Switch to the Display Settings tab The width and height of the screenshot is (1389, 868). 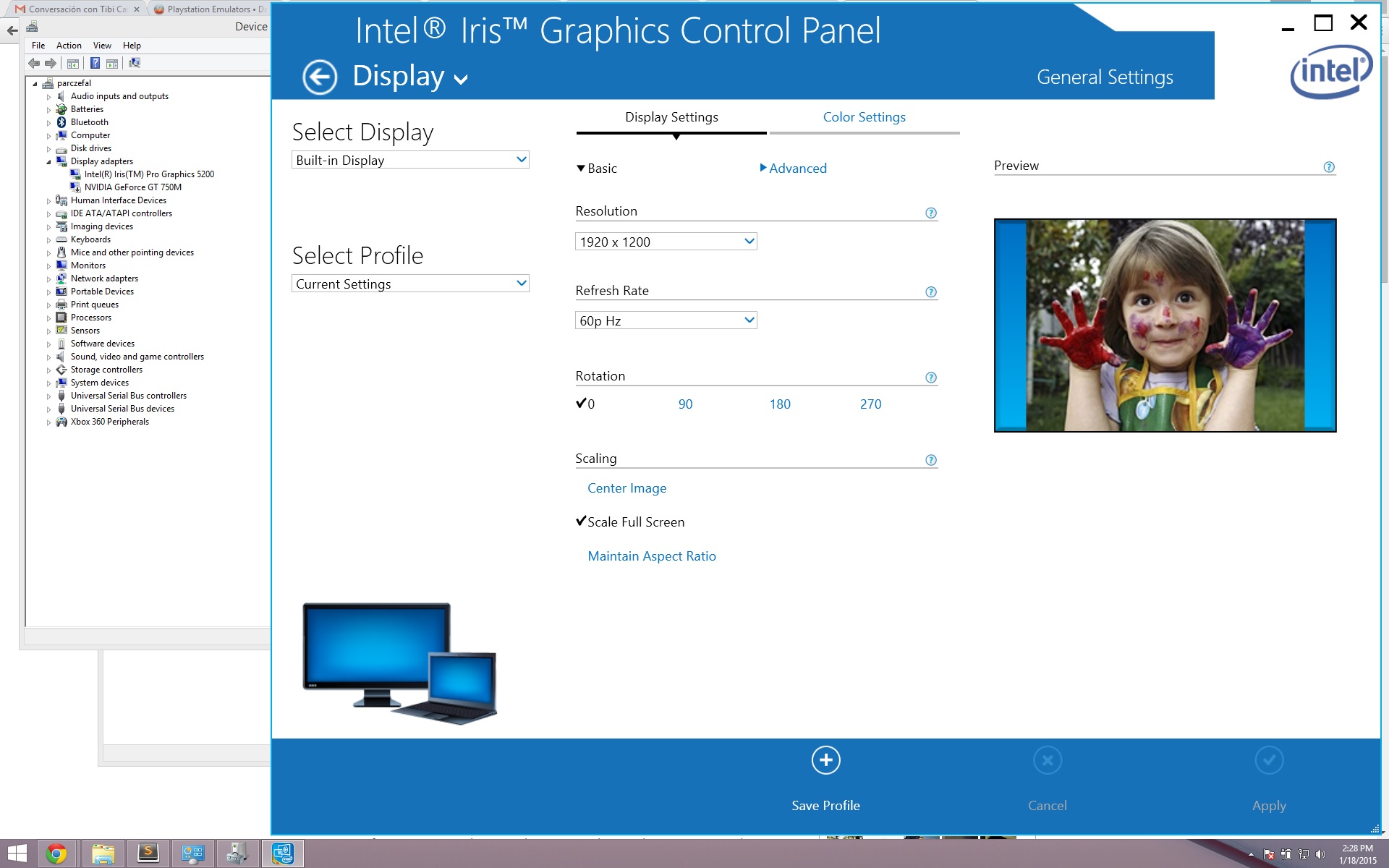tap(671, 117)
